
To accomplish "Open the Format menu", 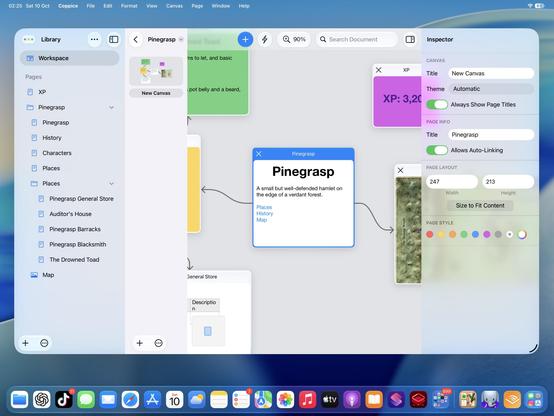I will pos(129,6).
